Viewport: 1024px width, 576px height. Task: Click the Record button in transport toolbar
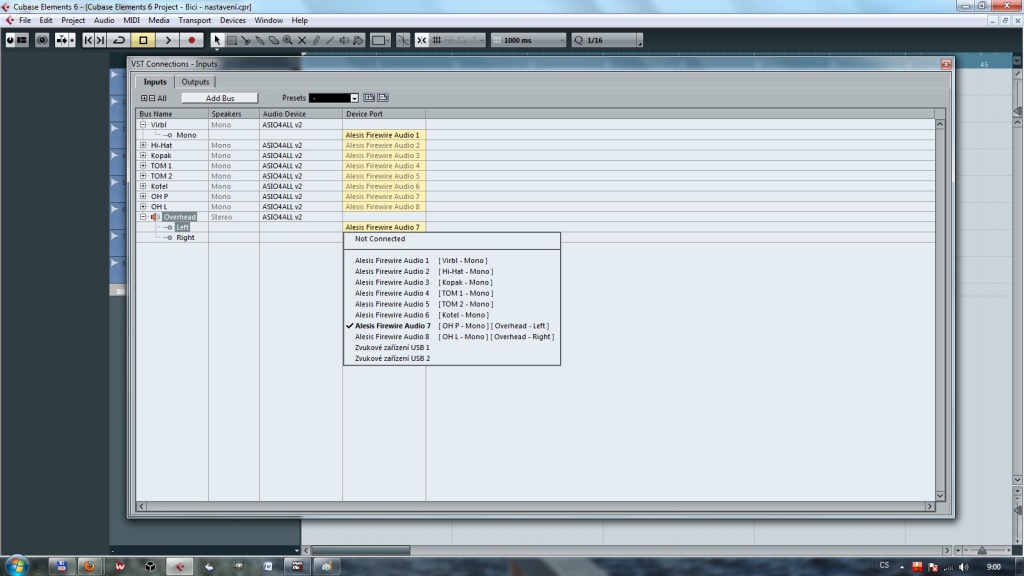point(191,40)
